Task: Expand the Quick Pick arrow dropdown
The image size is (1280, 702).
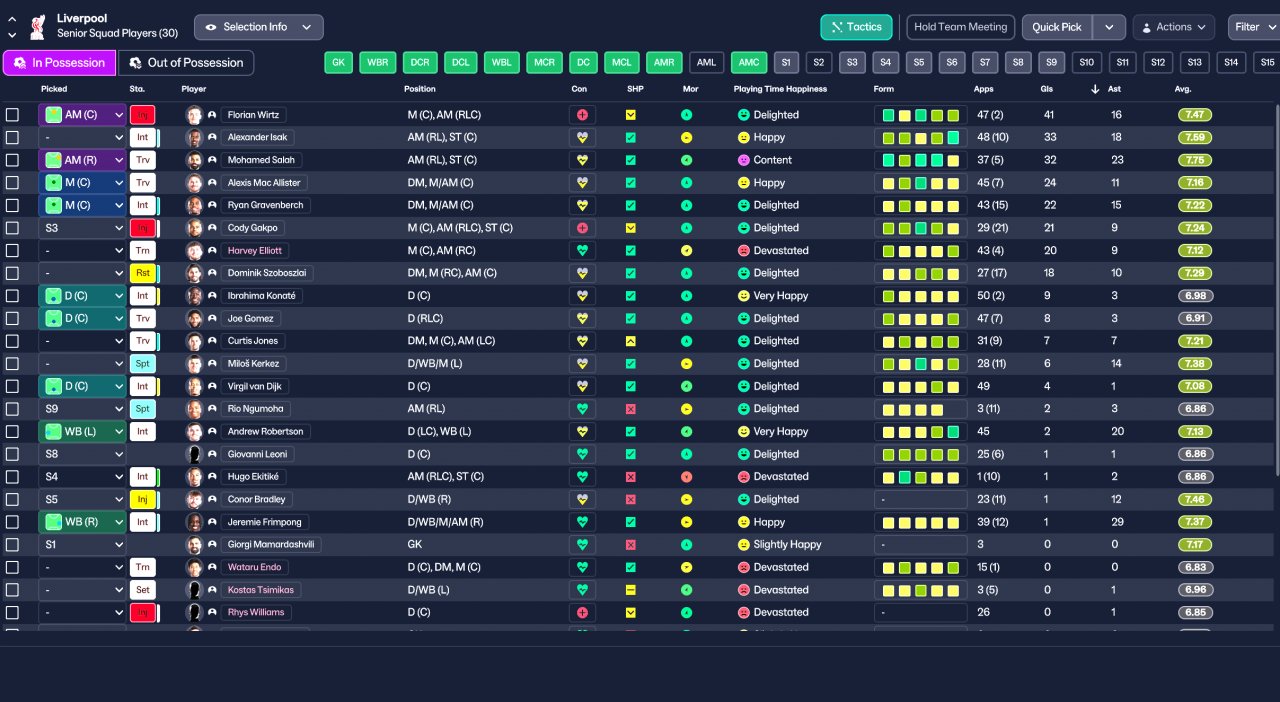Action: pos(1109,27)
